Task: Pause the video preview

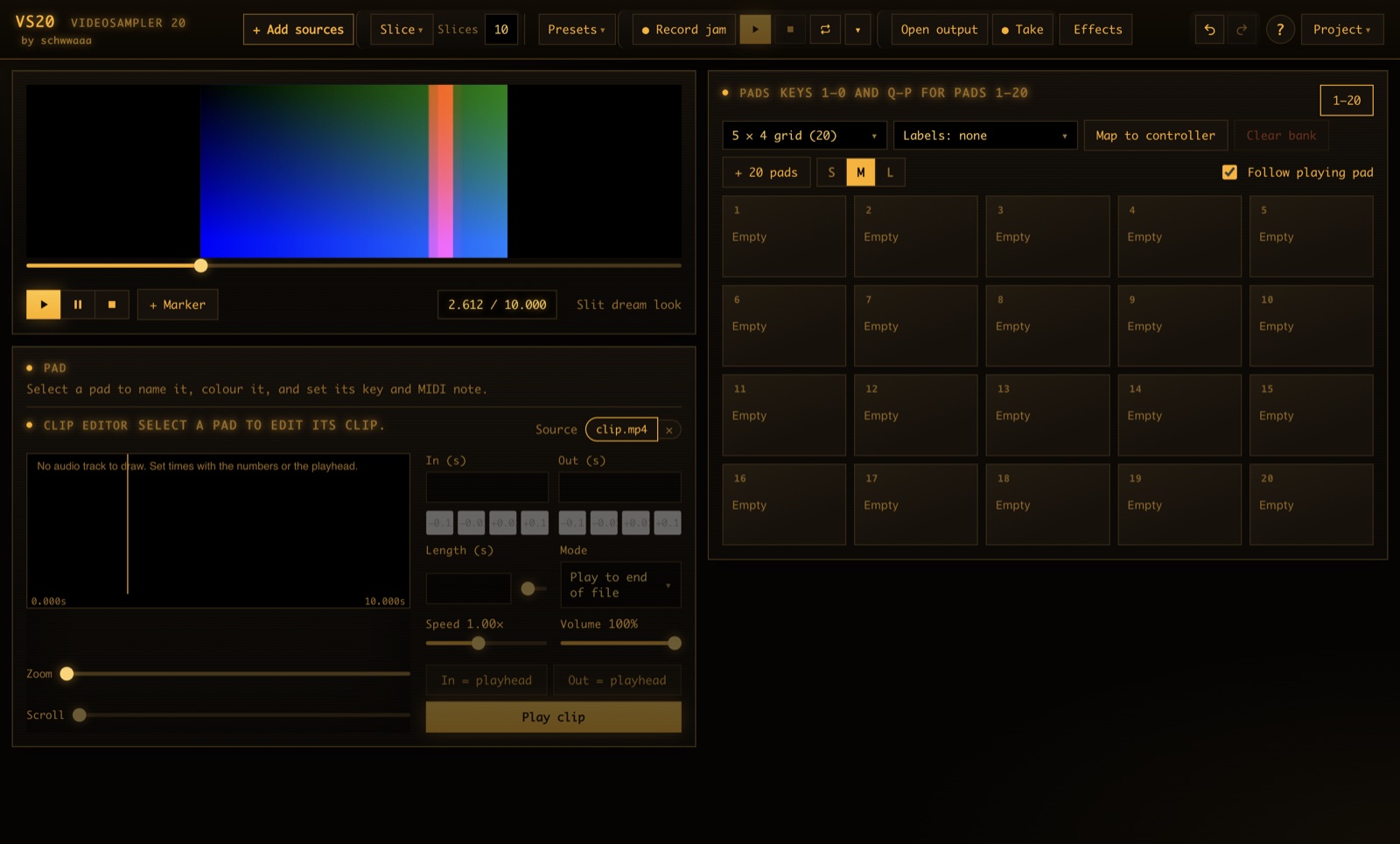Action: coord(78,305)
